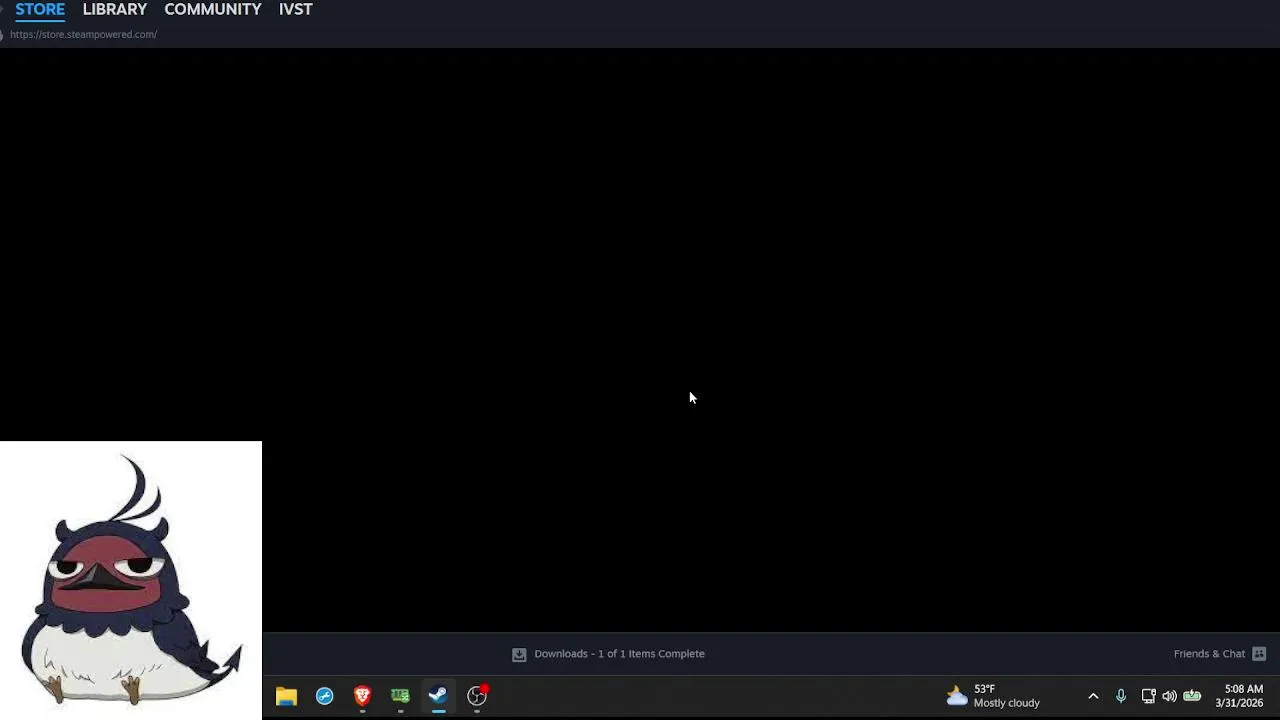
Task: Open 'Downloads - 1 of 1 Items Complete'
Action: coord(619,654)
